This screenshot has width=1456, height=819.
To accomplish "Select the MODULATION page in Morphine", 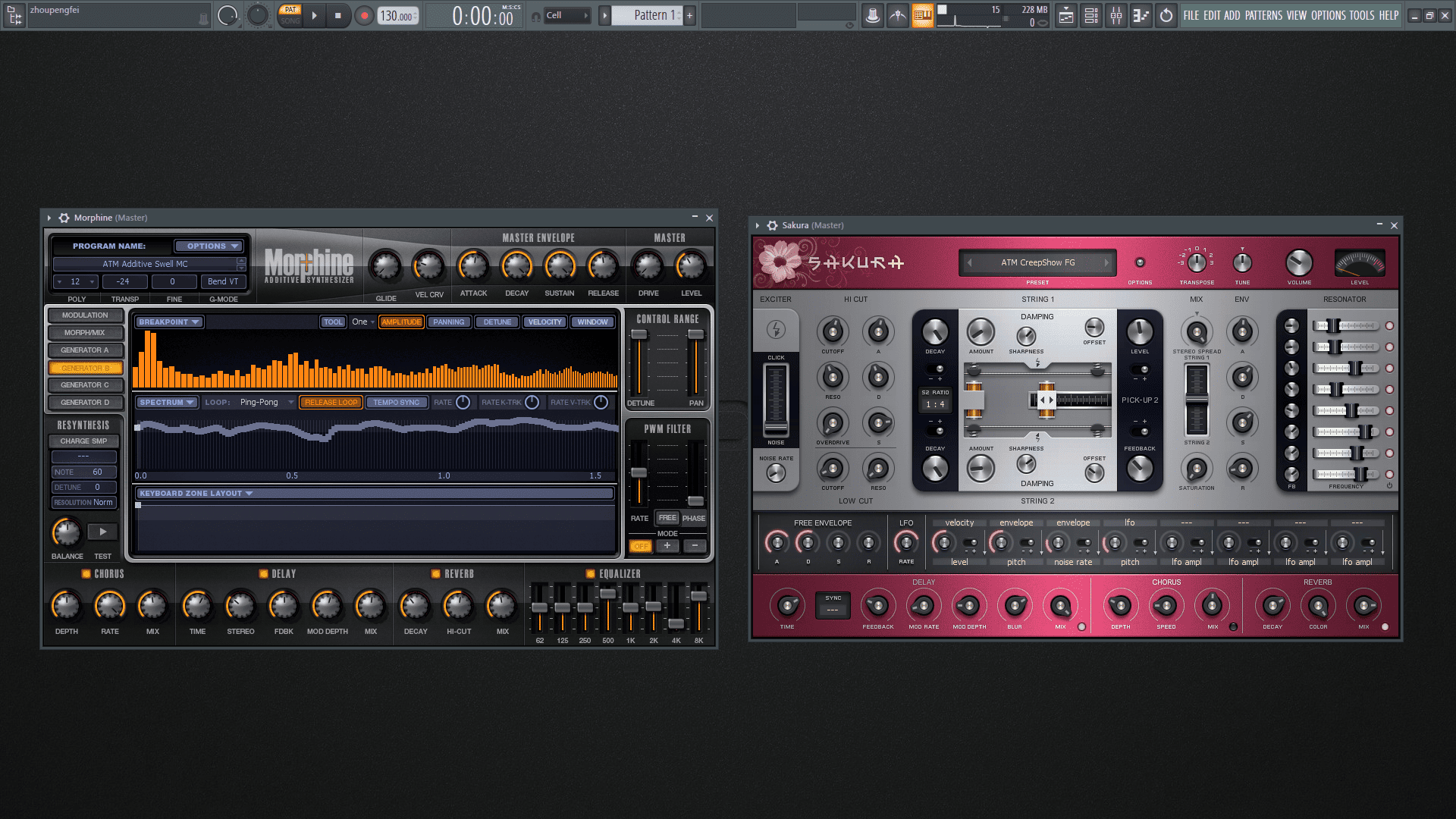I will tap(85, 315).
